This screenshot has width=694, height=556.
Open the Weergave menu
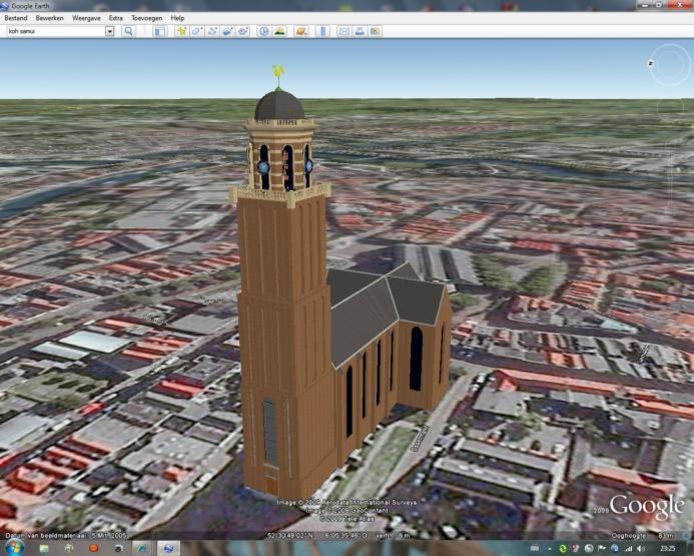(x=86, y=18)
